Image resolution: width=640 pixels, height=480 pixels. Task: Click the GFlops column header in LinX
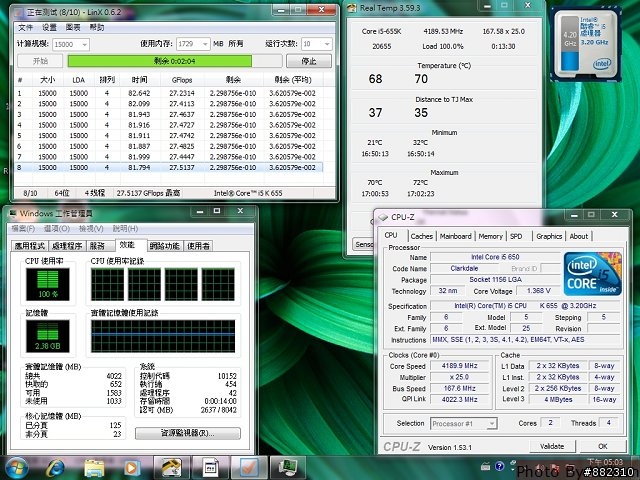click(x=182, y=80)
